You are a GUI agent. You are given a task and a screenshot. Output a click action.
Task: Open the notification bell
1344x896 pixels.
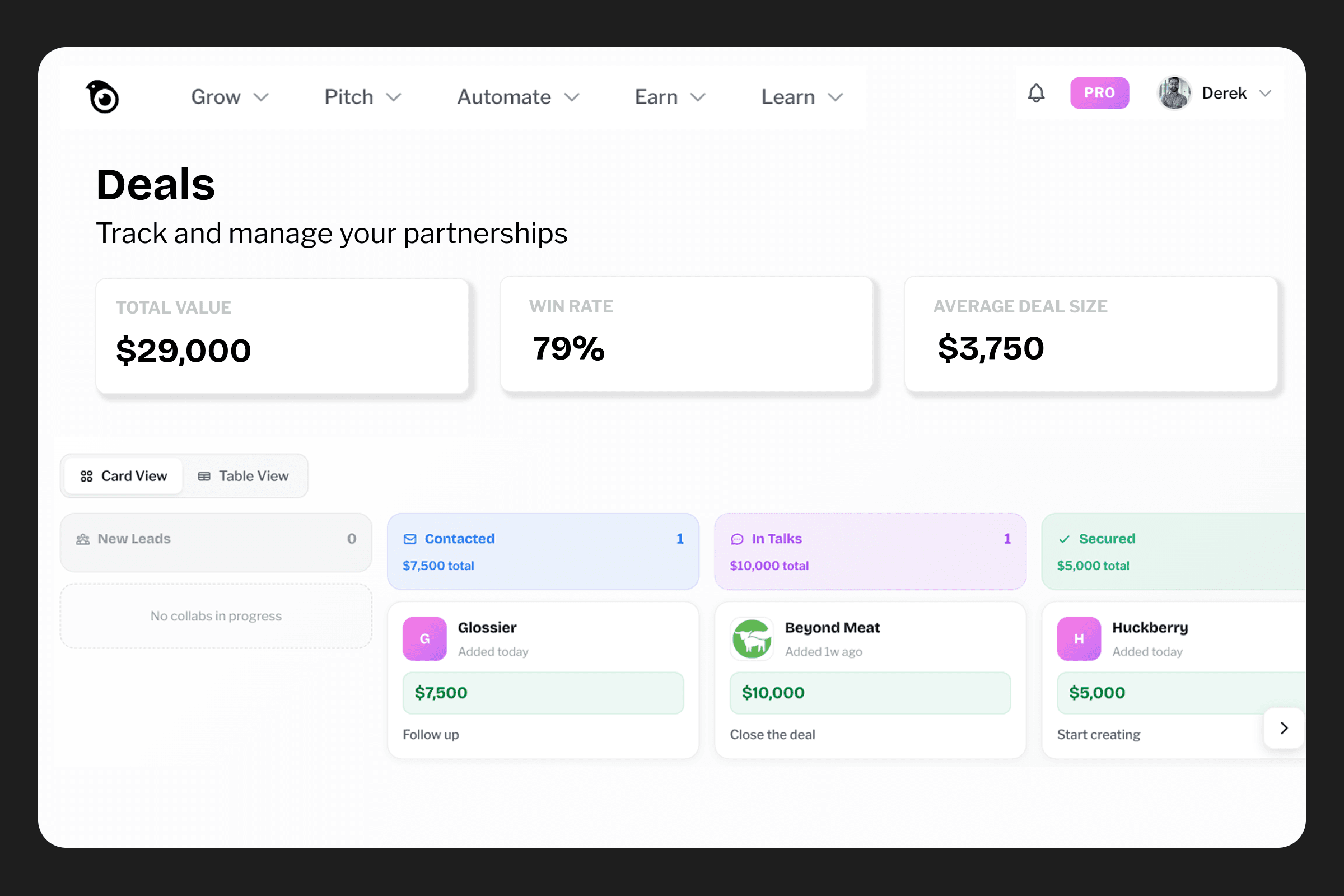[1036, 93]
